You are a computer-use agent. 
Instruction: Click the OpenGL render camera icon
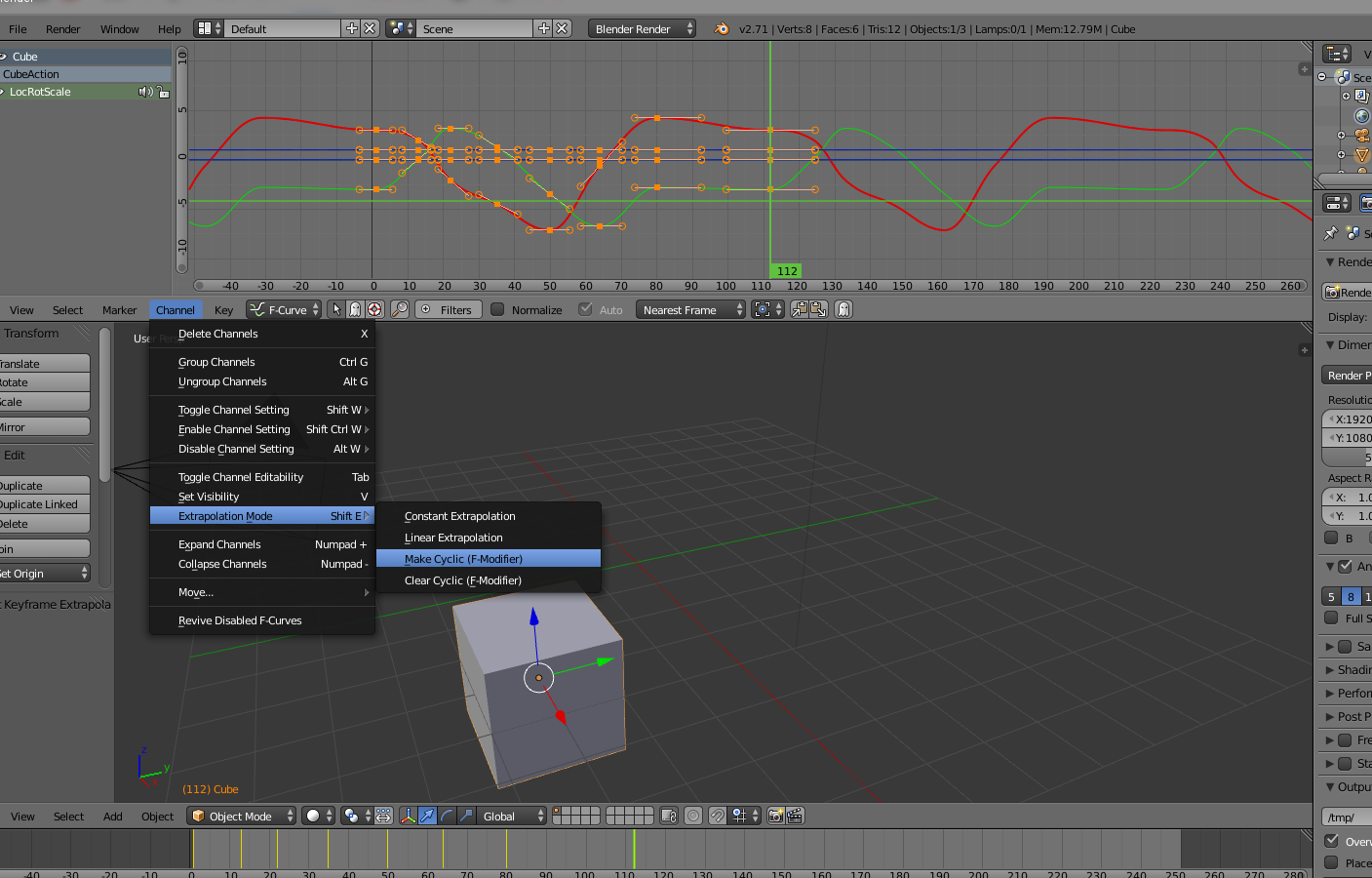tap(776, 817)
